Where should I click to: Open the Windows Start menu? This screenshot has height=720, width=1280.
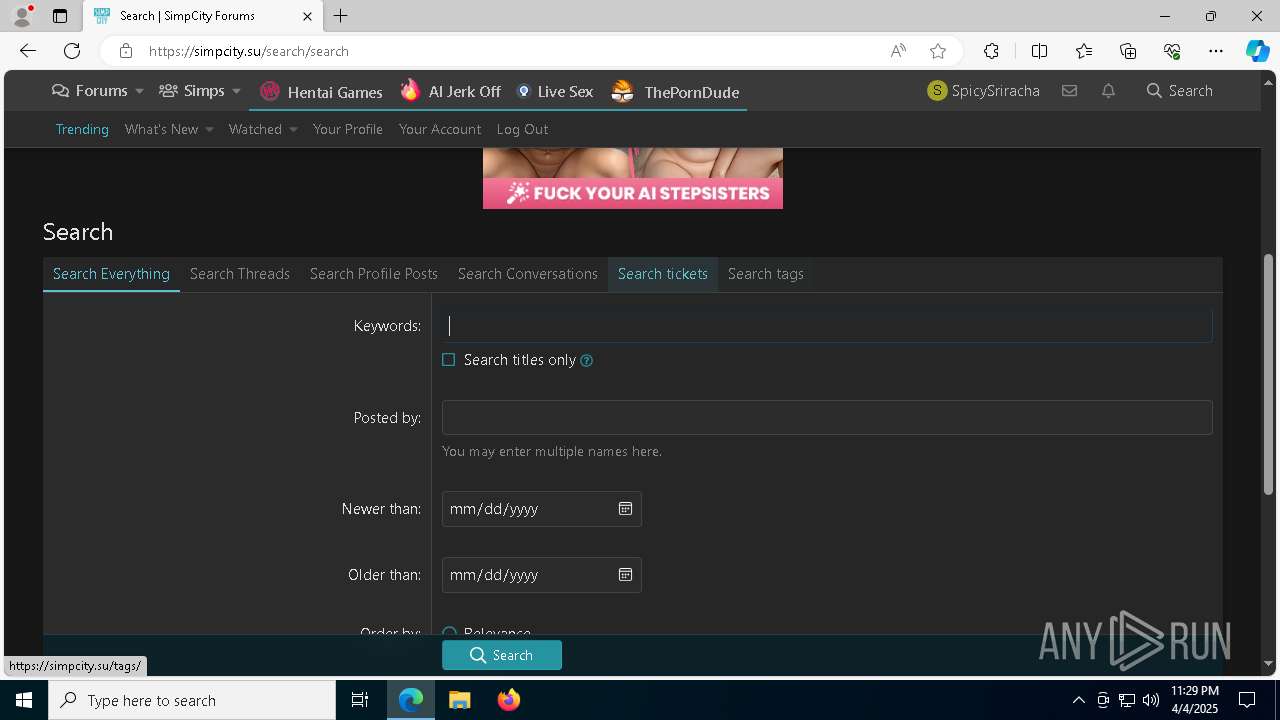point(24,700)
